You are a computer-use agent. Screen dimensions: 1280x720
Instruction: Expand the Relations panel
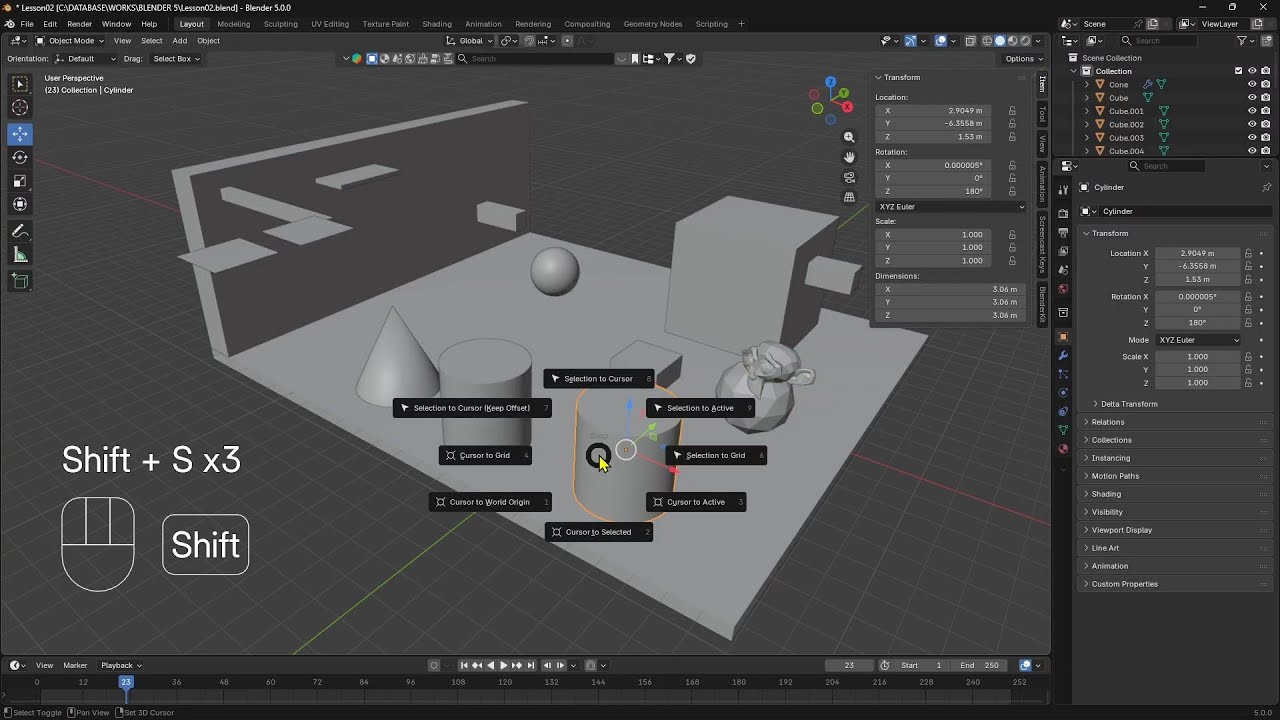click(x=1107, y=422)
